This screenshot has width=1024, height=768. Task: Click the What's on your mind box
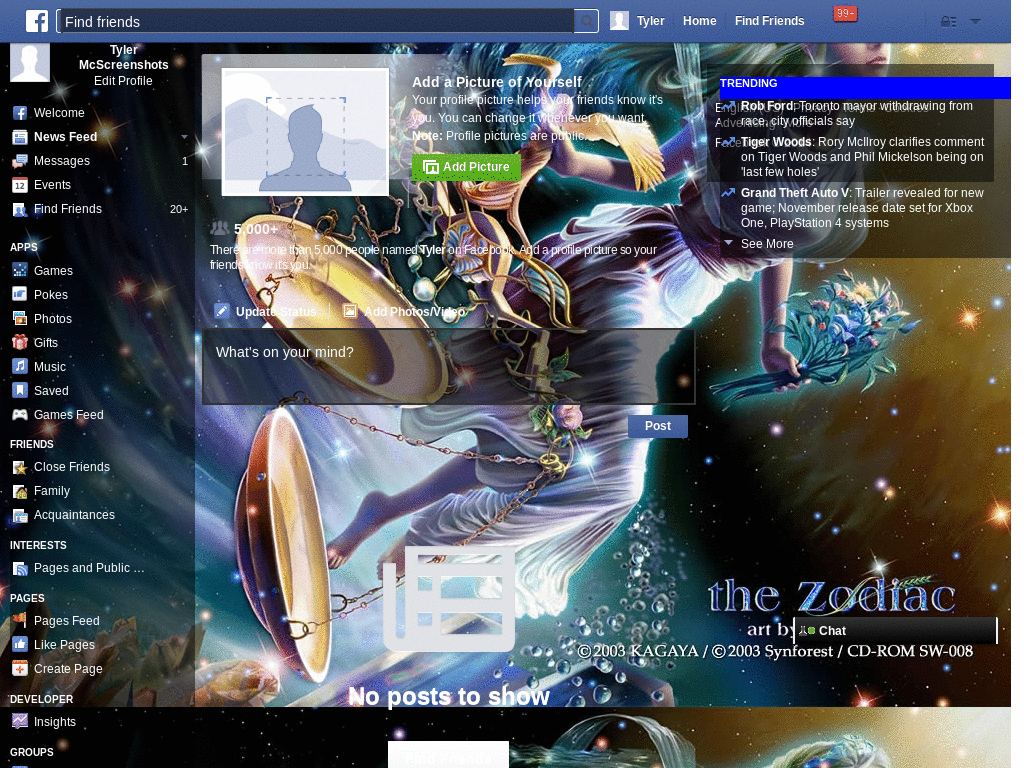click(448, 366)
